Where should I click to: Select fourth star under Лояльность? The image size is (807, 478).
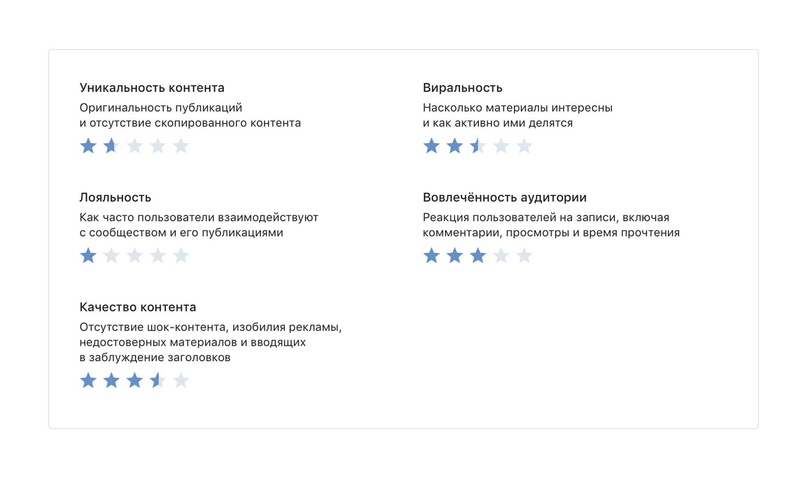[157, 255]
